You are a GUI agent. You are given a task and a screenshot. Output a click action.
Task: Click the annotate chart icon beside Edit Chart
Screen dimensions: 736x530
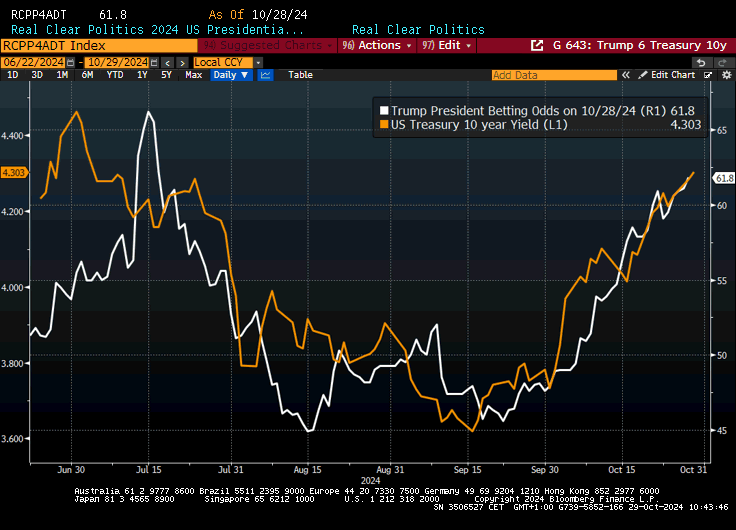coord(708,75)
